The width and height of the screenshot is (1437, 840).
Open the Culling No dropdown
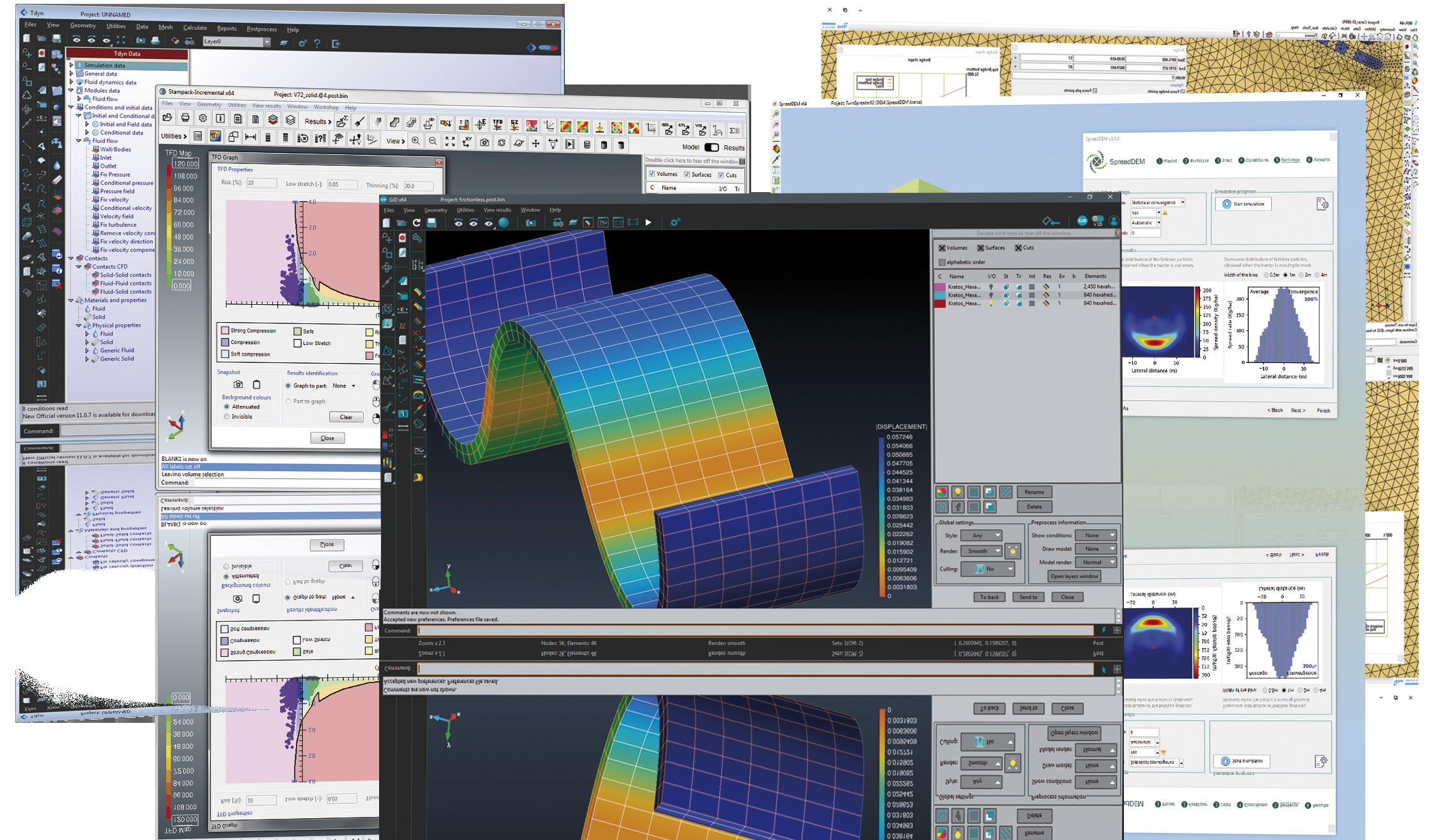point(987,569)
